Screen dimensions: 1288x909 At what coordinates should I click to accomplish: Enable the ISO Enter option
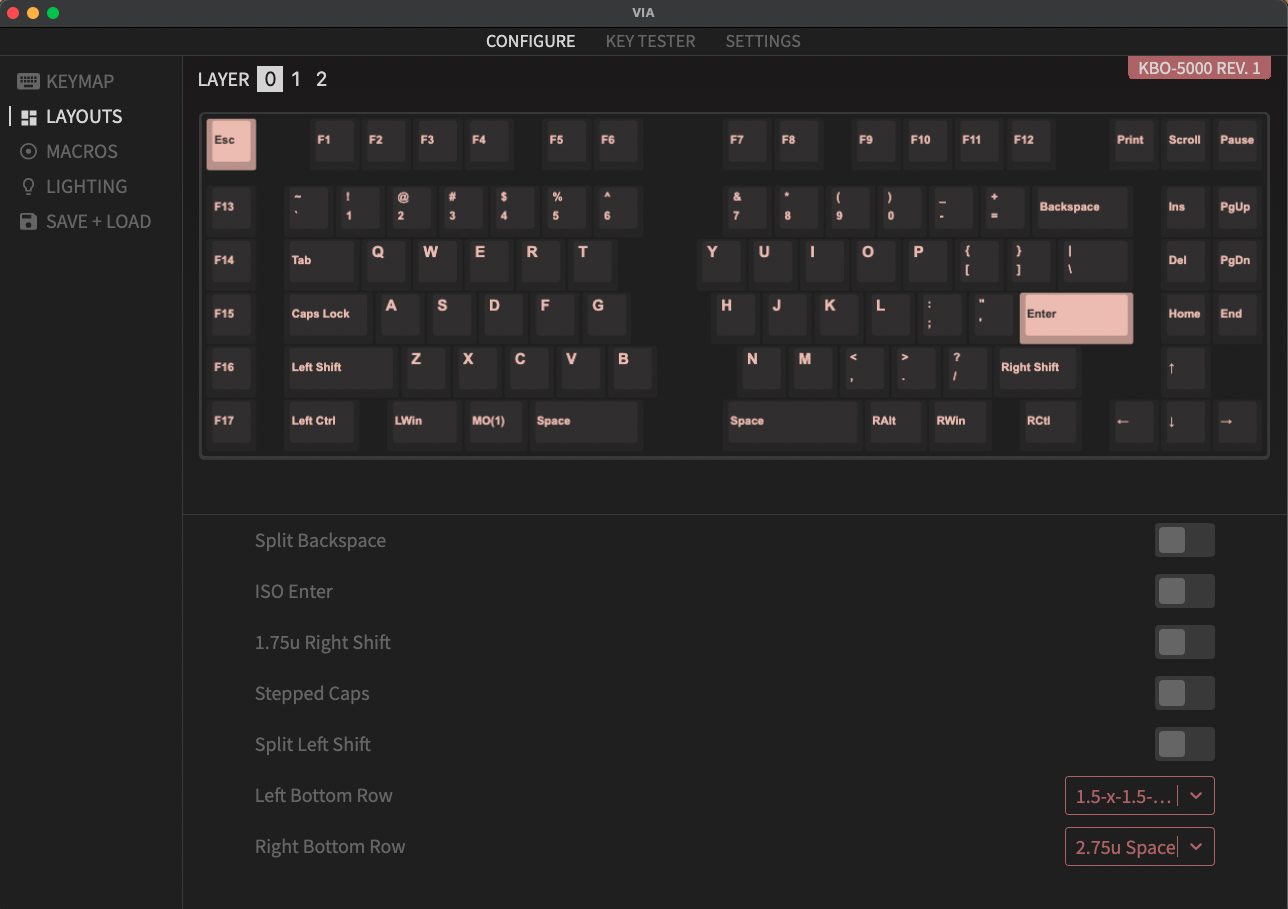(1185, 591)
